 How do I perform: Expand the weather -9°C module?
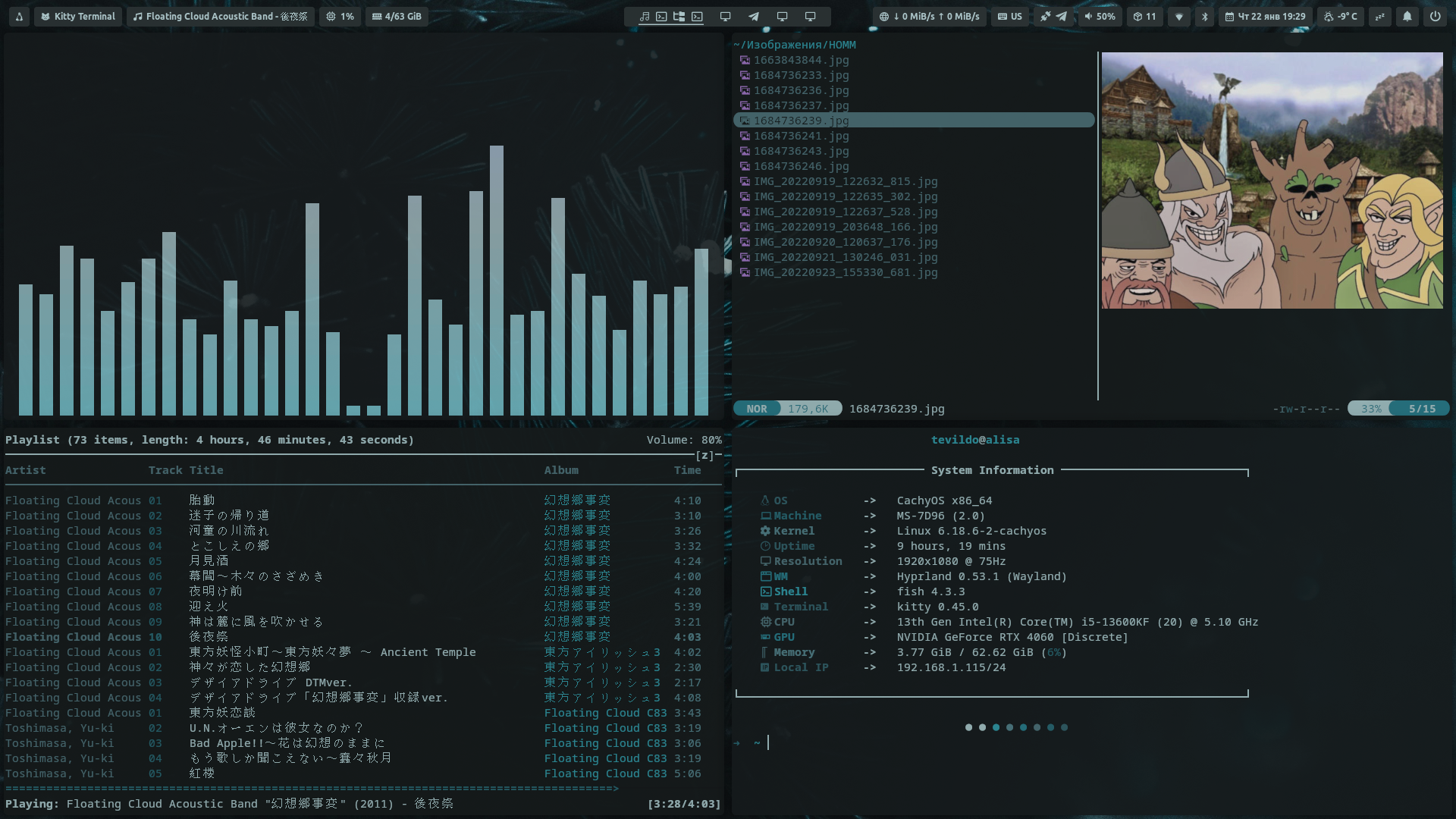pos(1340,17)
